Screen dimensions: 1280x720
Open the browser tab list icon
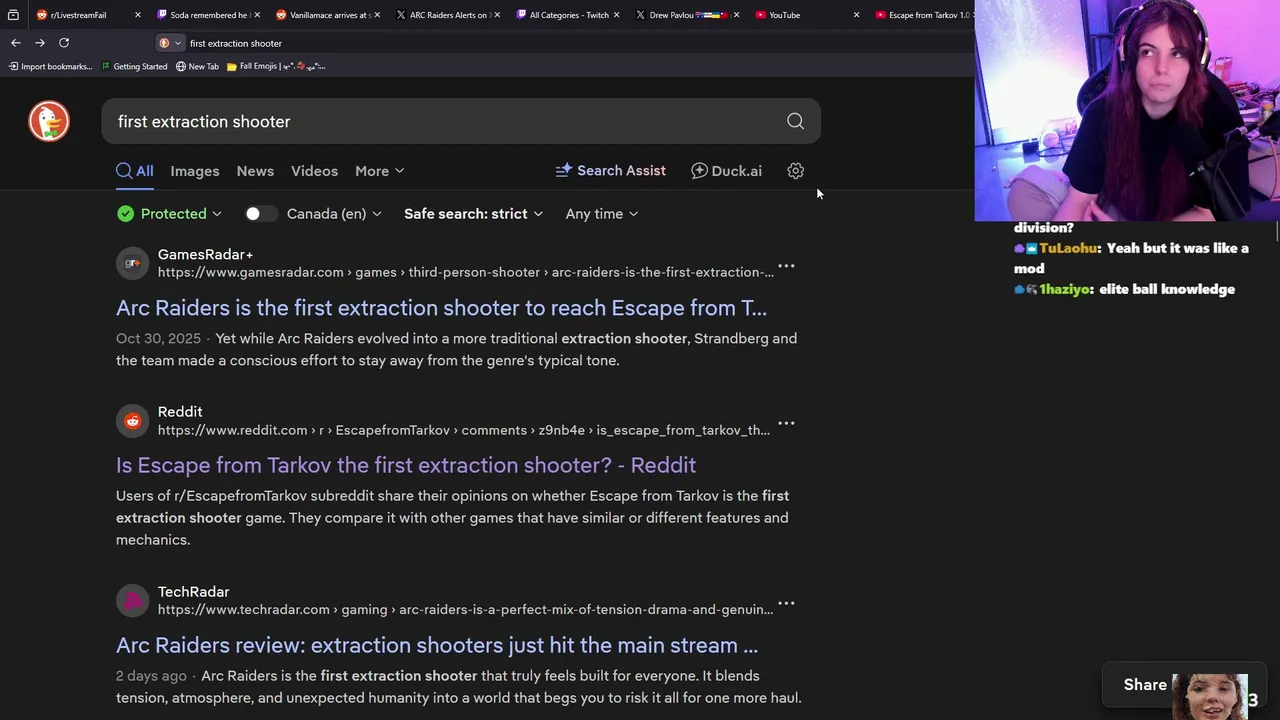tap(13, 15)
